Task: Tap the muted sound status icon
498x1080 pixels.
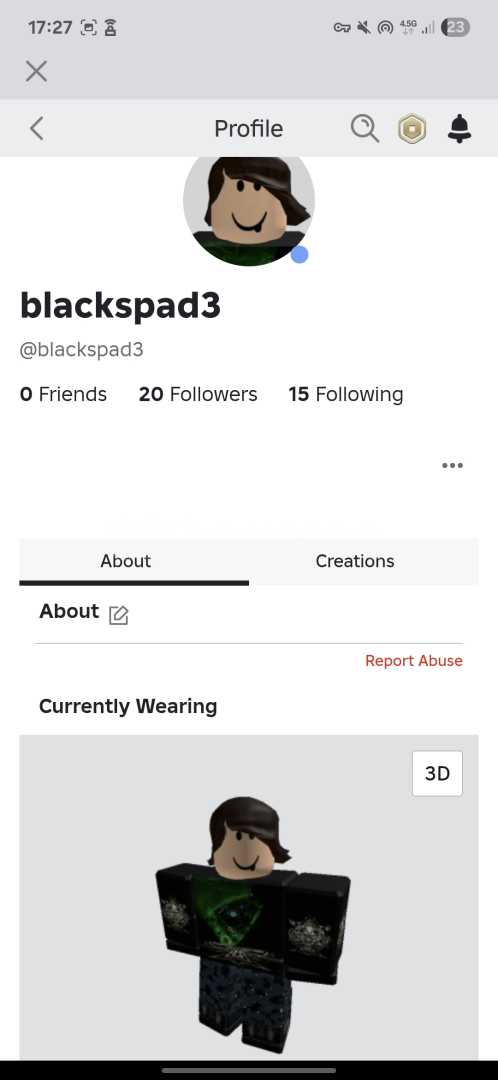Action: click(364, 28)
